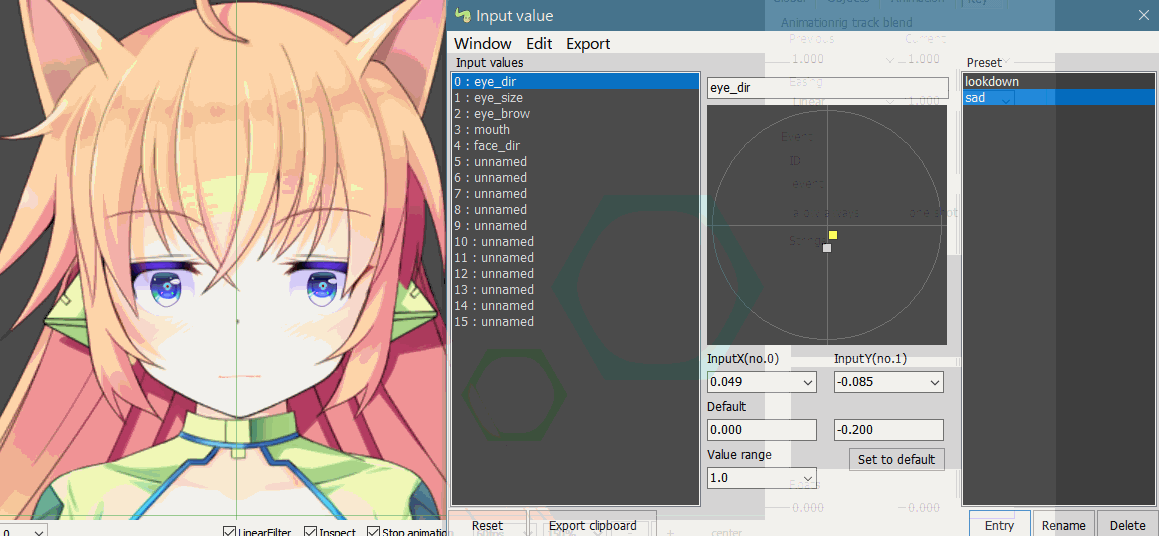This screenshot has height=536, width=1159.
Task: Toggle the LinearFilter checkbox
Action: click(230, 532)
